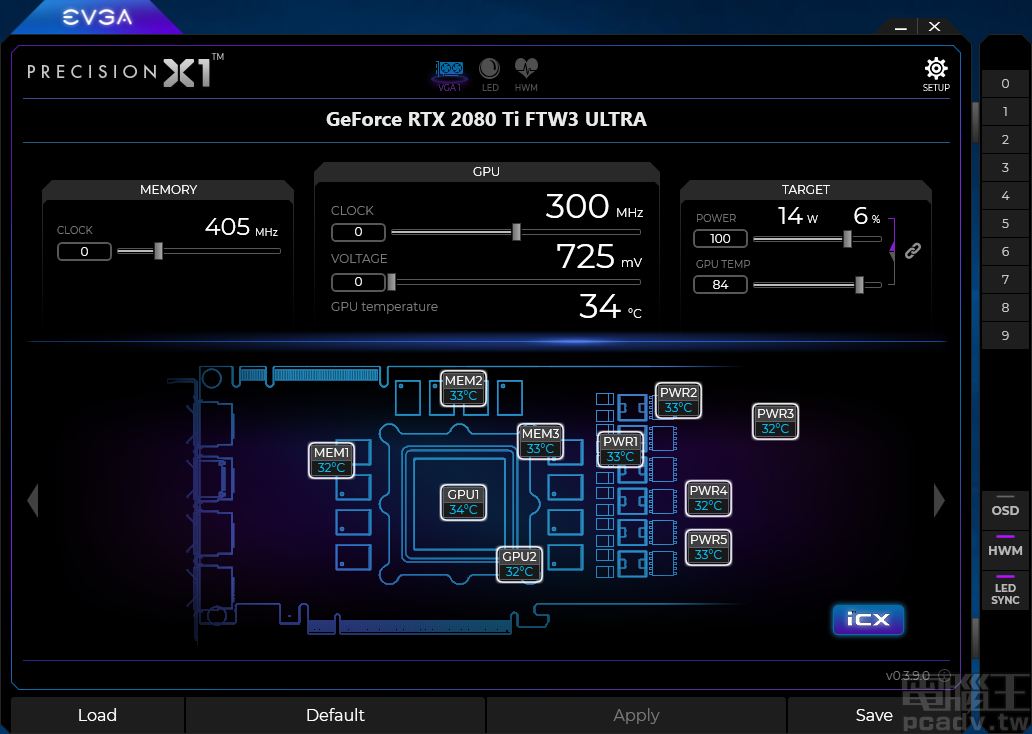Click the 6 % power percentage reading
1032x734 pixels.
click(867, 216)
